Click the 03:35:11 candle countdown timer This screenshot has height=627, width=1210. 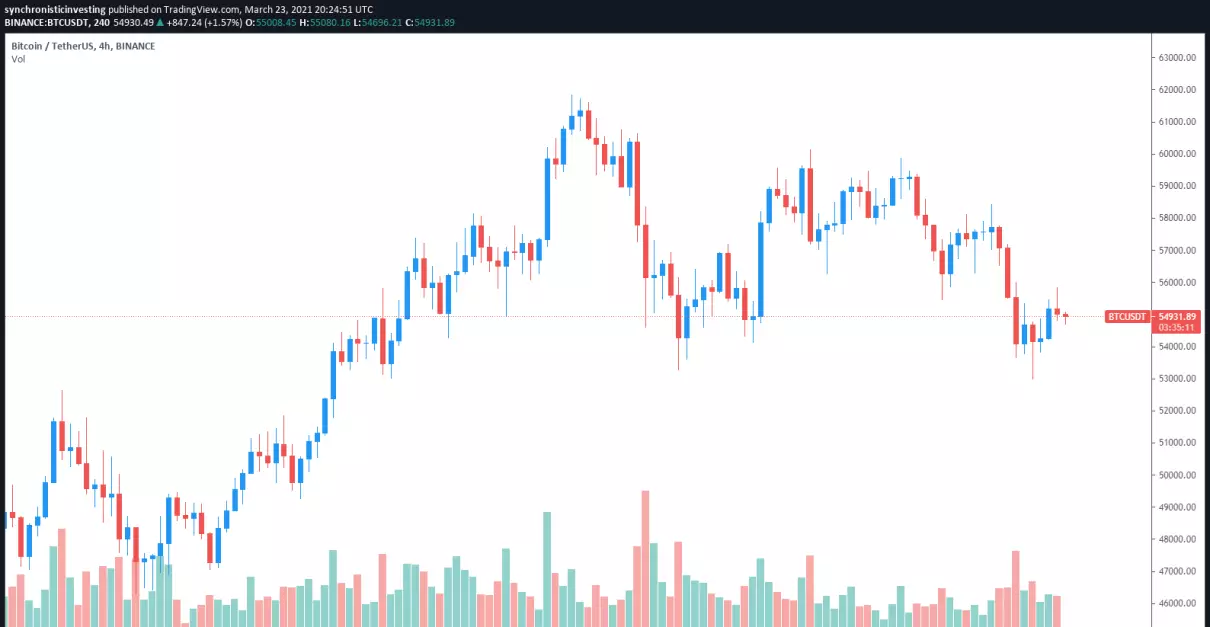point(1176,327)
